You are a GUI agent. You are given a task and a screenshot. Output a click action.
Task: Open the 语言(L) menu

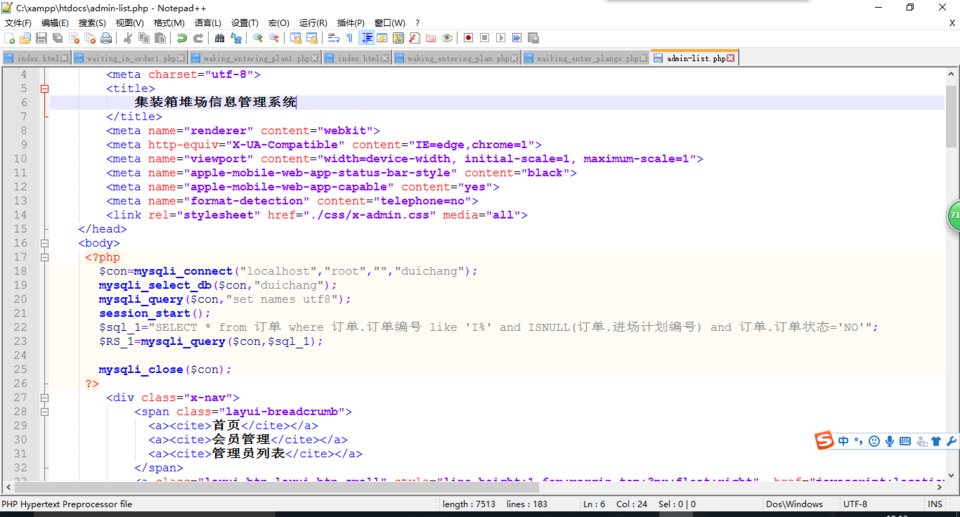click(x=208, y=23)
